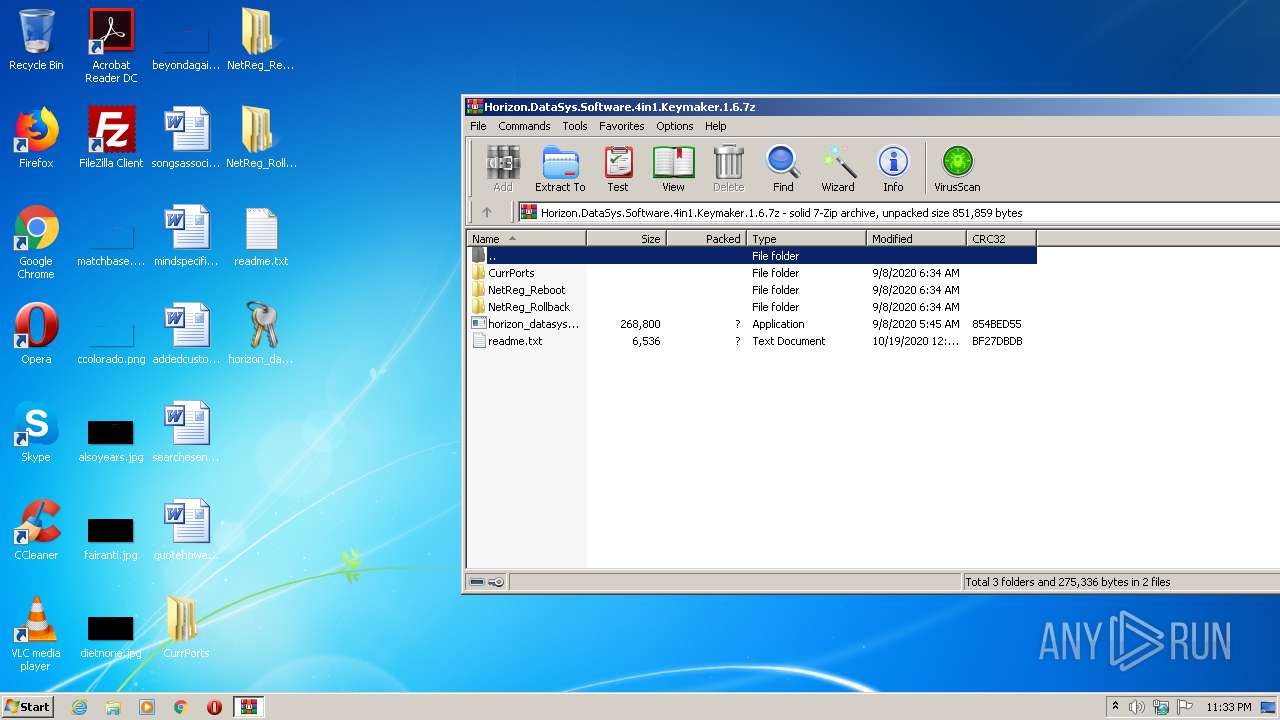Select the songsassoci... Word document on the desktop

click(x=186, y=138)
